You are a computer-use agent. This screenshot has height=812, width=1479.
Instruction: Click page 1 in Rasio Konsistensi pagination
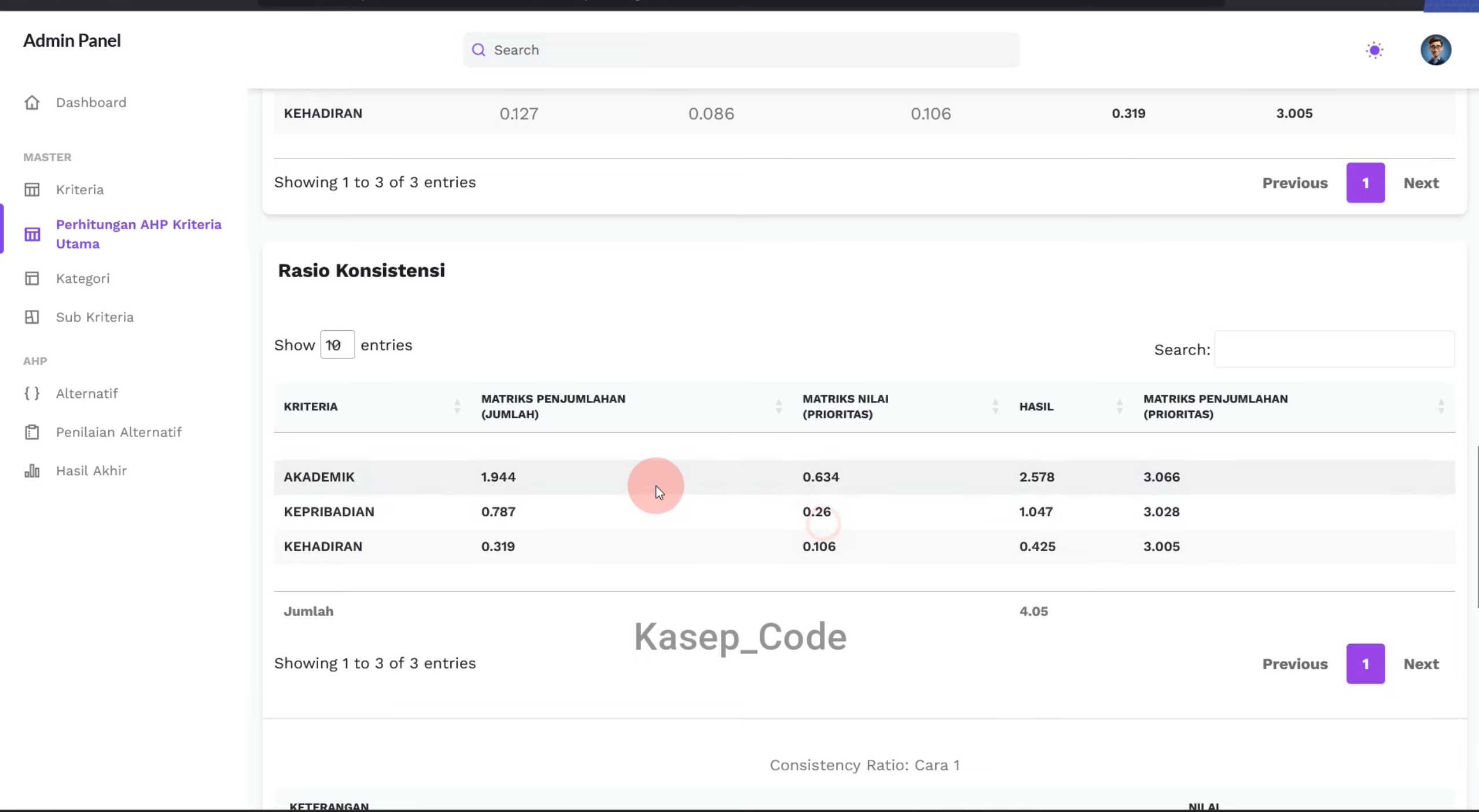(x=1366, y=664)
